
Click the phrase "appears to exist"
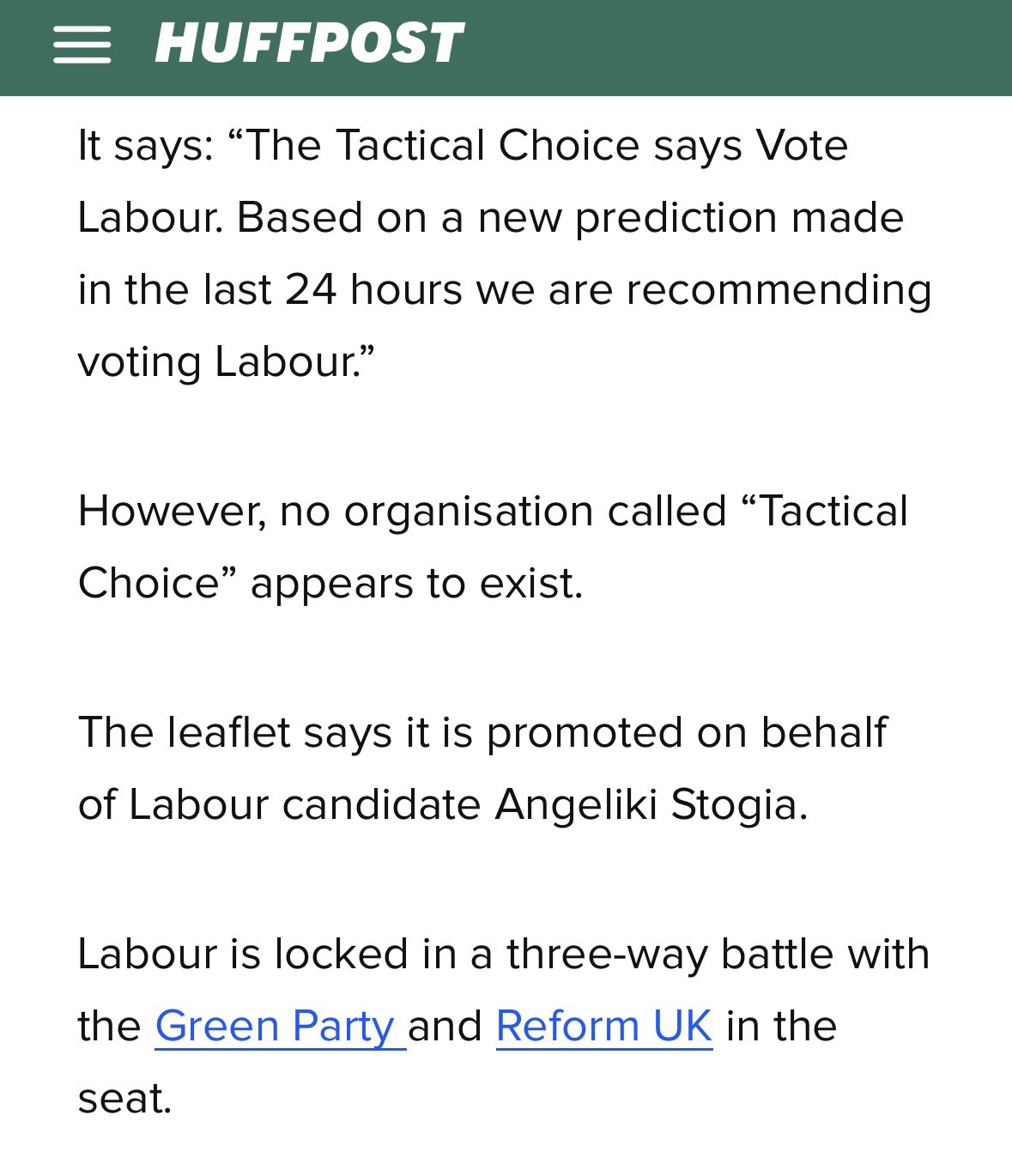click(x=415, y=584)
